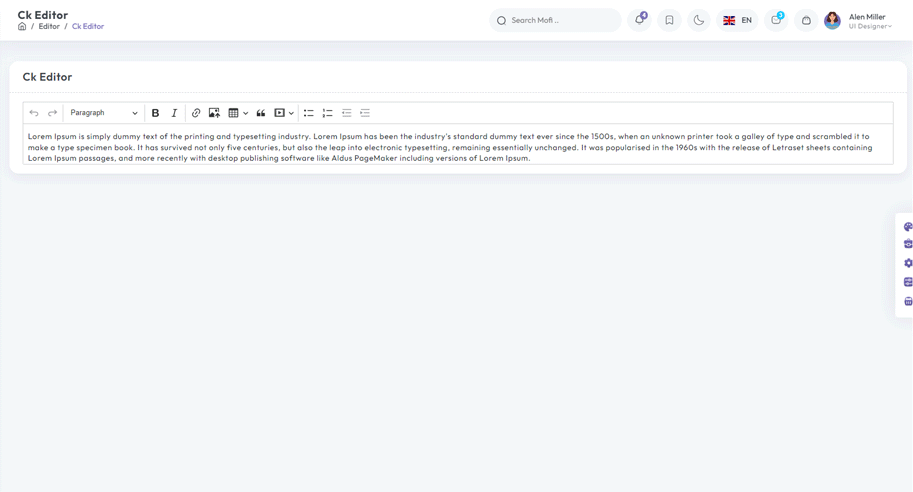Create a numbered list
Image resolution: width=913 pixels, height=492 pixels.
pos(327,113)
